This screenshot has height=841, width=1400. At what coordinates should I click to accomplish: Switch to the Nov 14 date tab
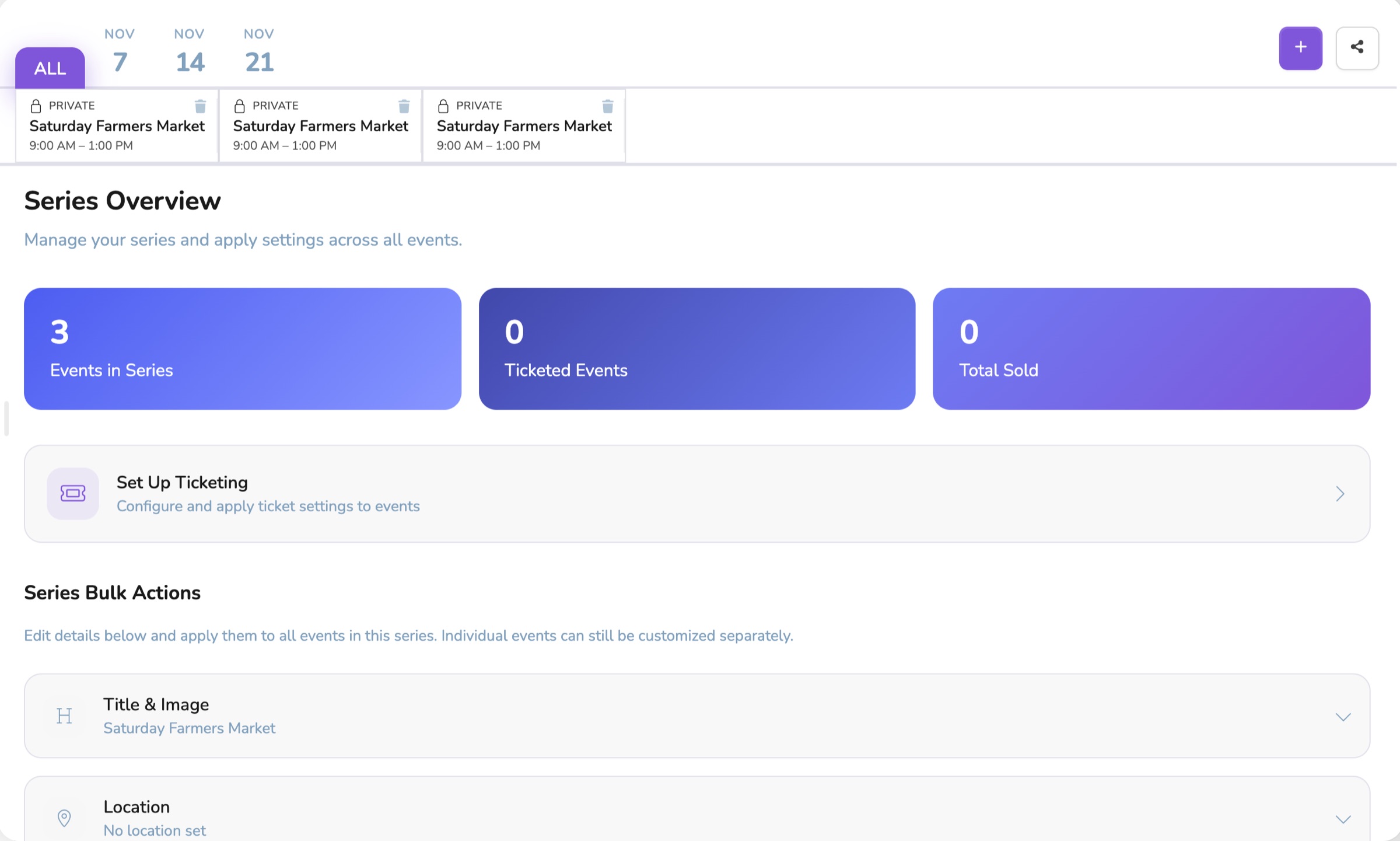[x=190, y=51]
